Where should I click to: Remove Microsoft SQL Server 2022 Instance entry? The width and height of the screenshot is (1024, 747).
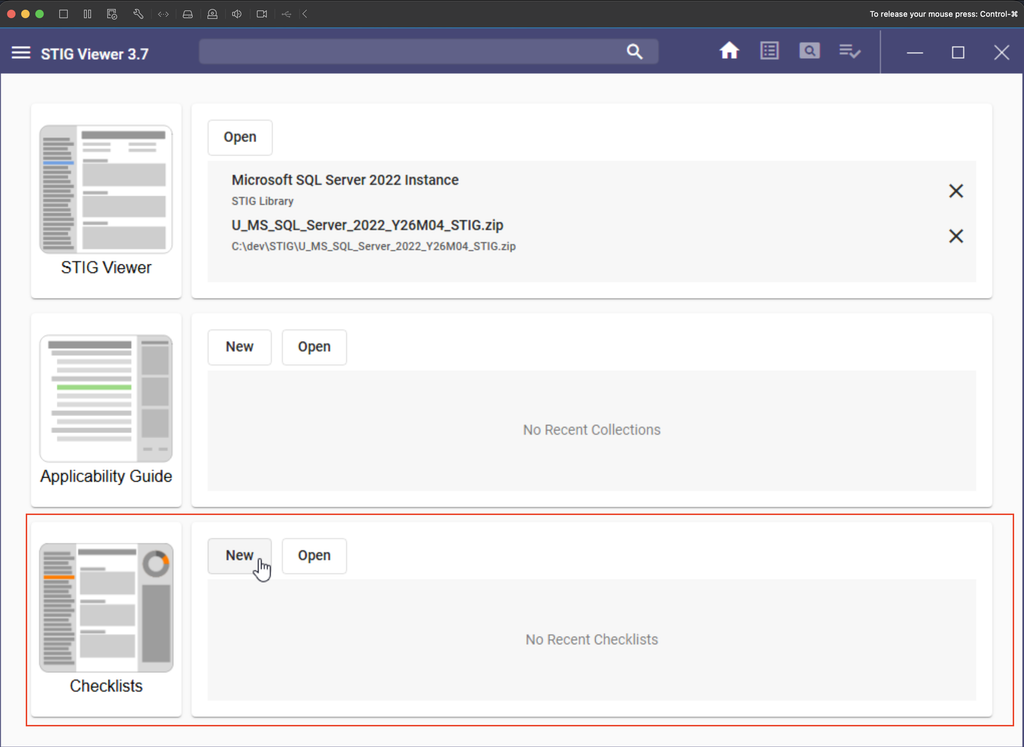click(x=956, y=191)
